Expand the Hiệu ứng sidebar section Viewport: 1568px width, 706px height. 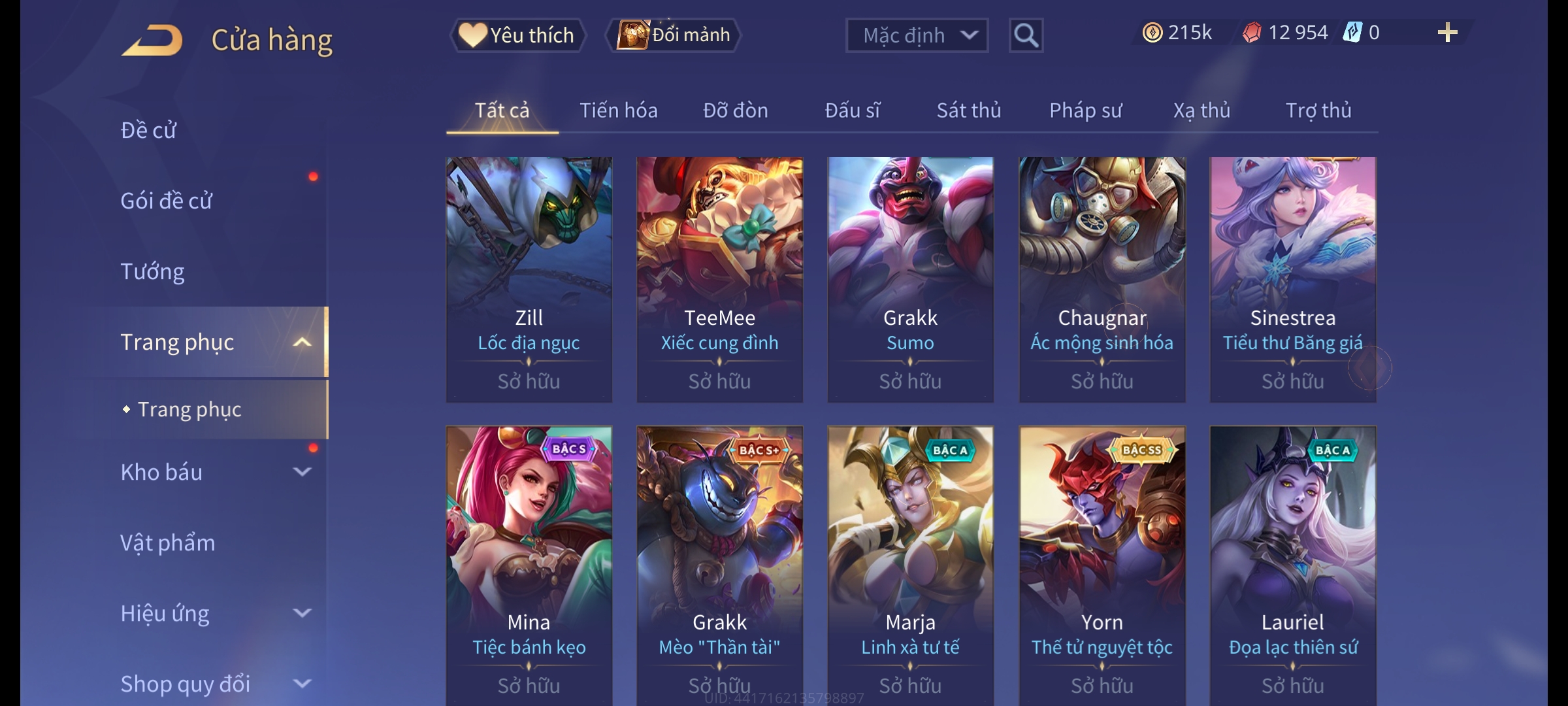pos(302,613)
